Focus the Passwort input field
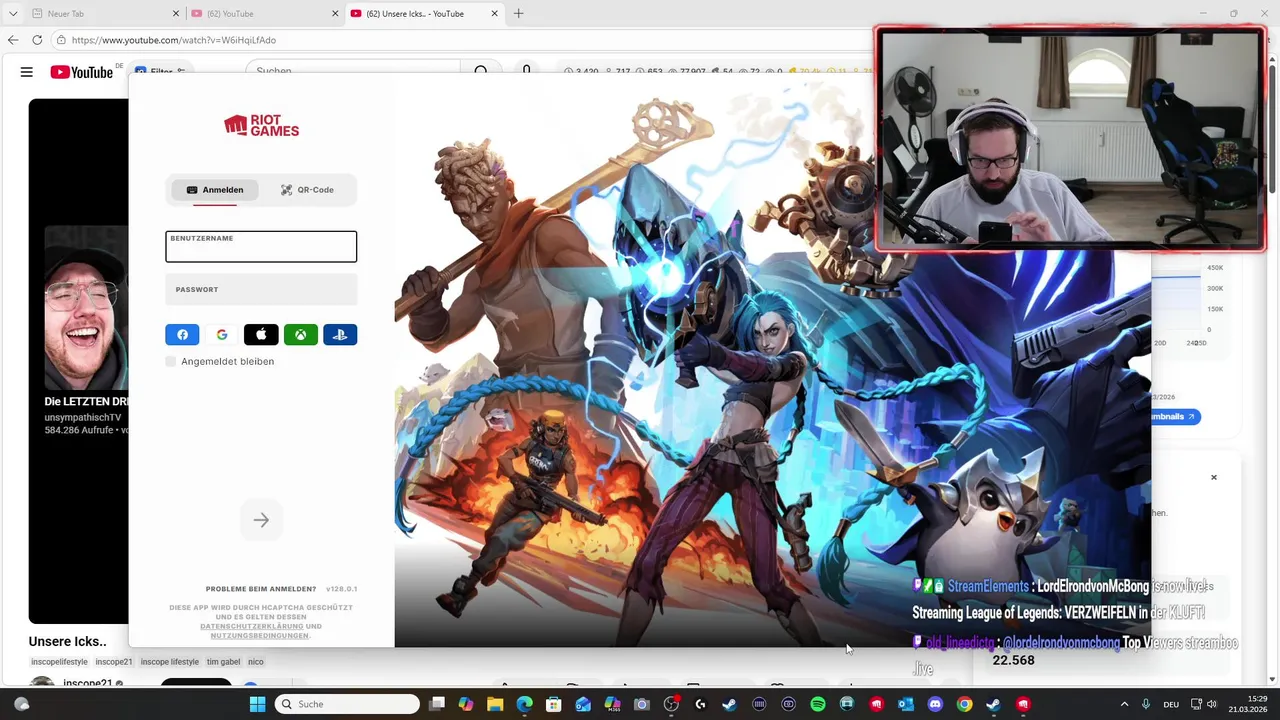The width and height of the screenshot is (1280, 720). click(261, 290)
